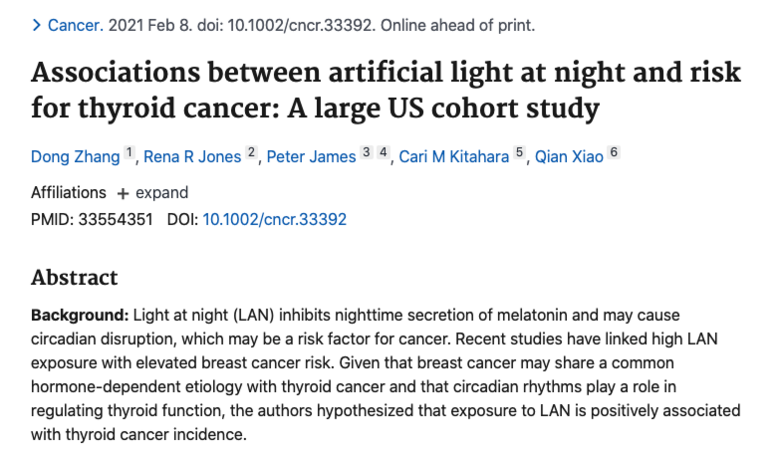Open Qian Xiao author link
The image size is (780, 452).
[569, 157]
